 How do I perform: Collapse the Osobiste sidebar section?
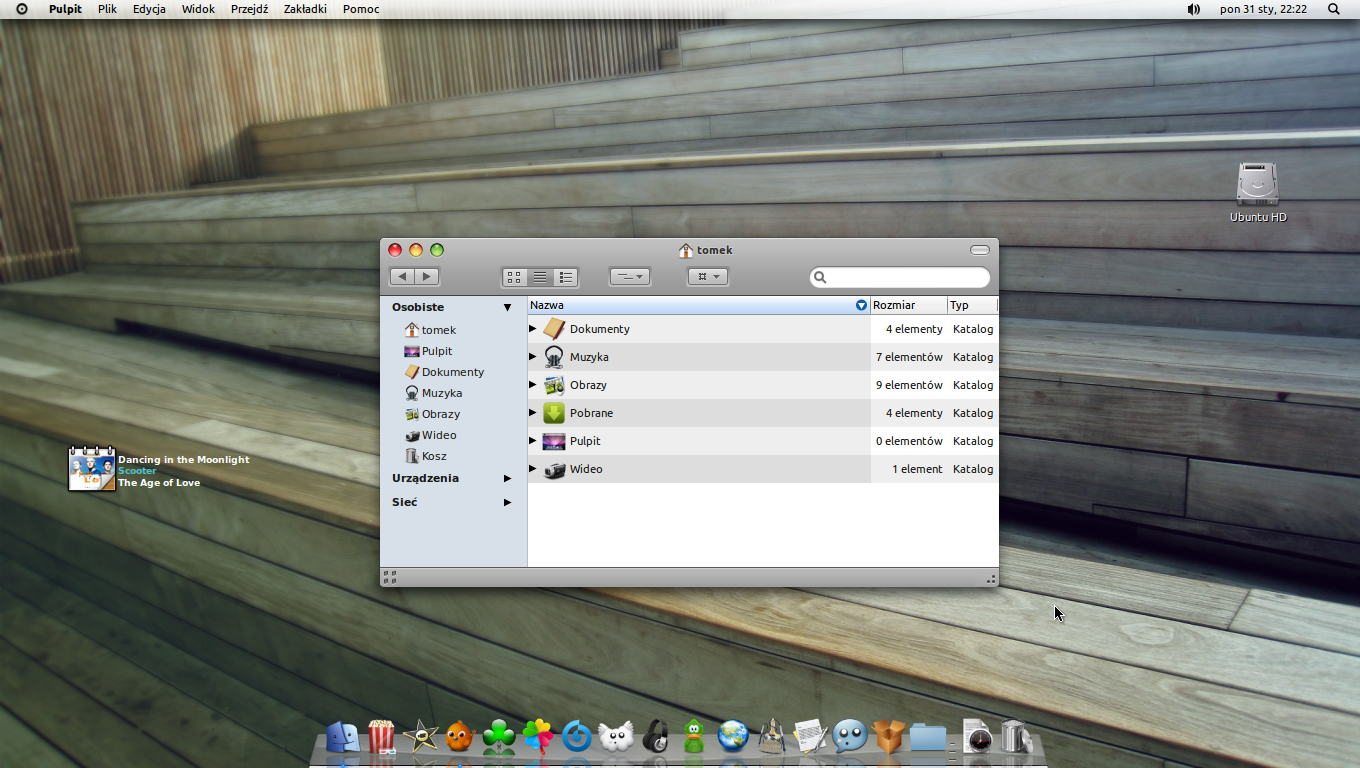[x=507, y=308]
